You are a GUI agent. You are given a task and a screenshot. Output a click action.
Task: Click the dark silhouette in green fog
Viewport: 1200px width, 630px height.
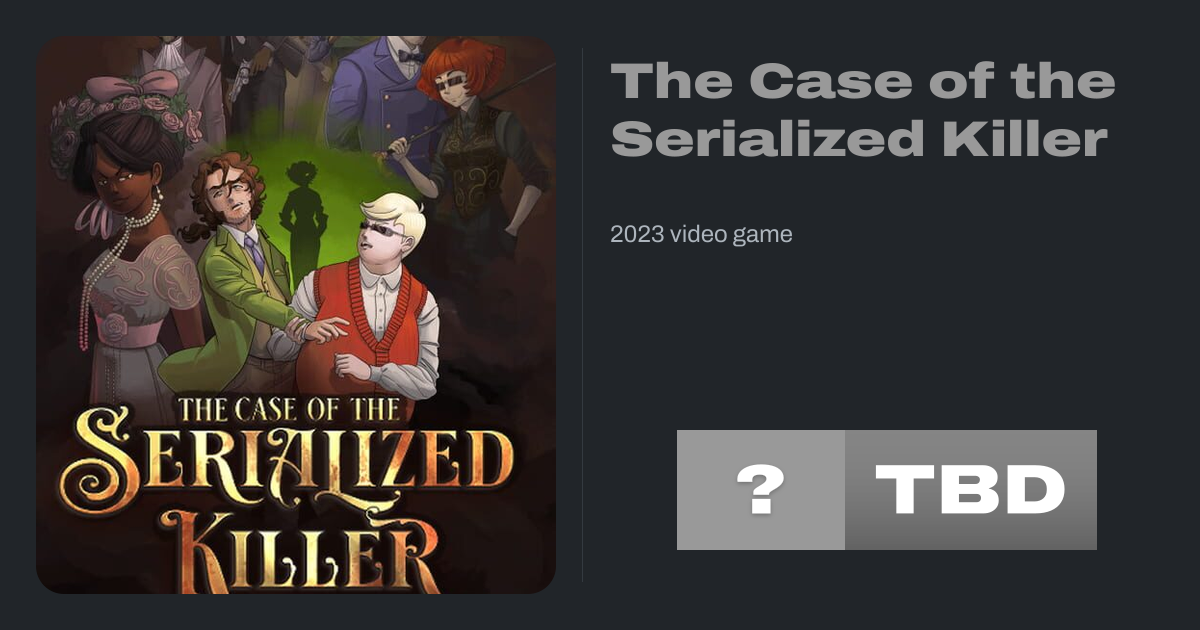click(302, 208)
